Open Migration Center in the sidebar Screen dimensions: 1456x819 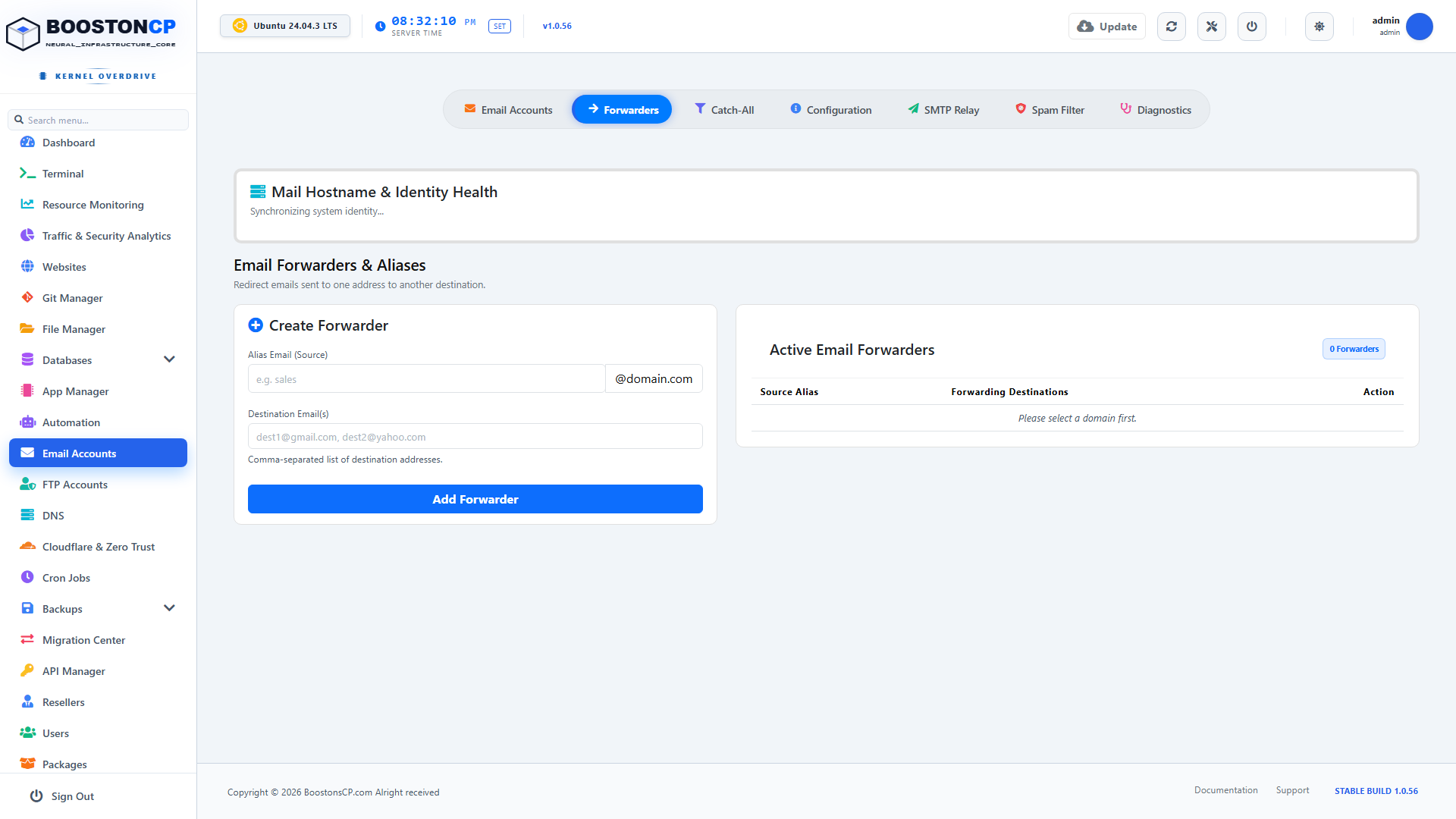(98, 640)
